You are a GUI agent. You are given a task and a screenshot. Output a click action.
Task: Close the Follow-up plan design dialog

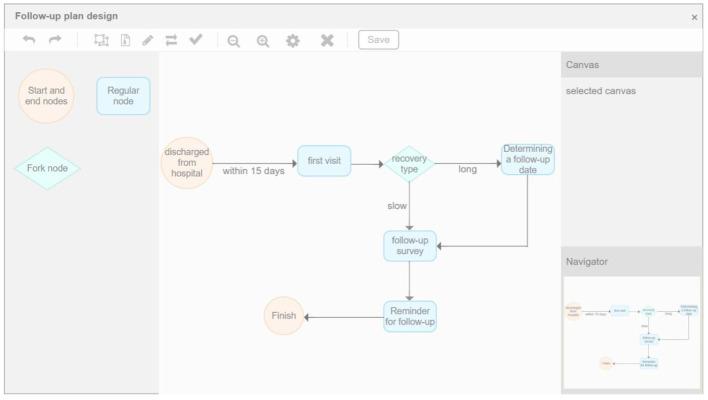tap(695, 17)
